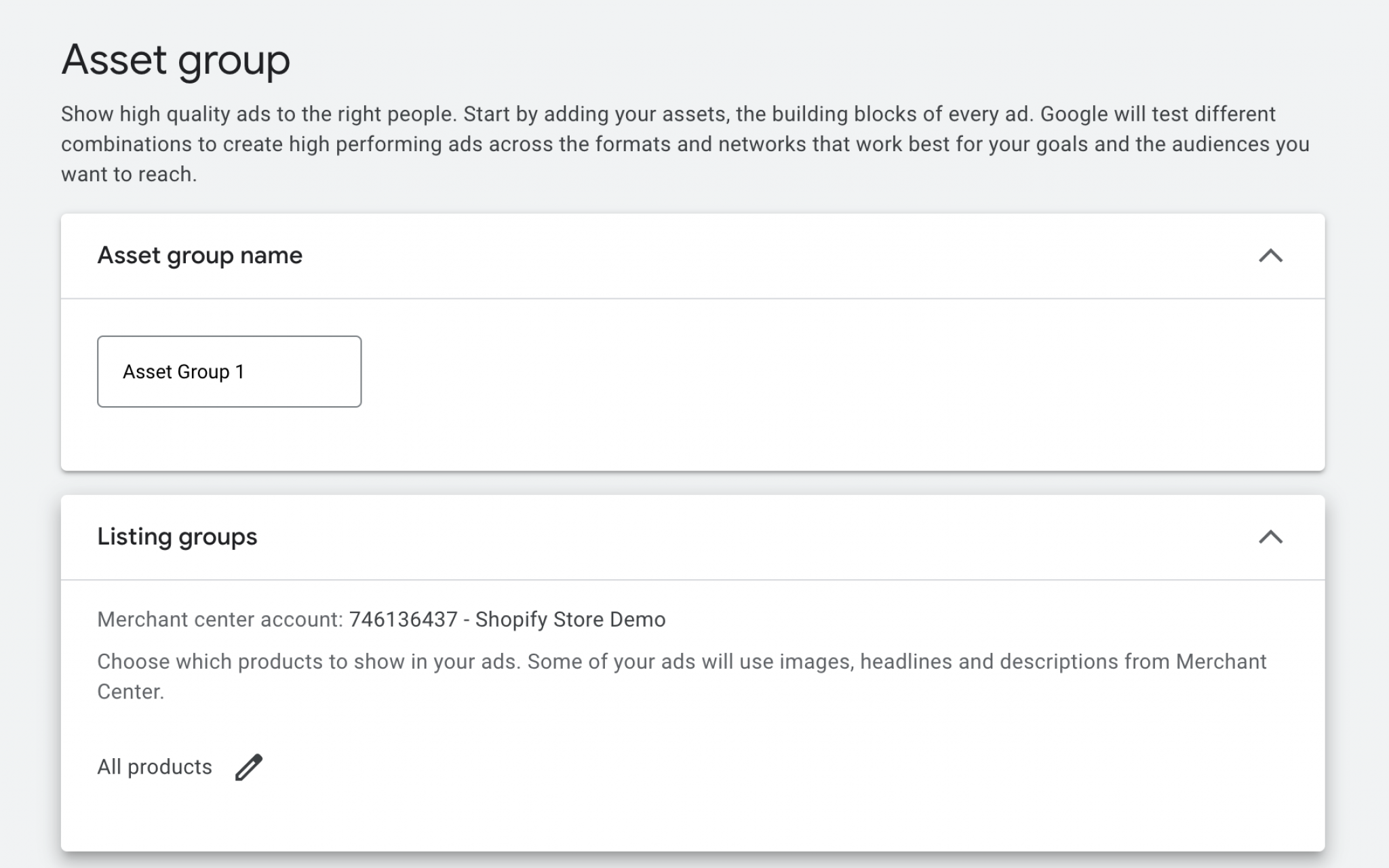Collapse the Listing groups section
The height and width of the screenshot is (868, 1389).
click(x=1270, y=537)
